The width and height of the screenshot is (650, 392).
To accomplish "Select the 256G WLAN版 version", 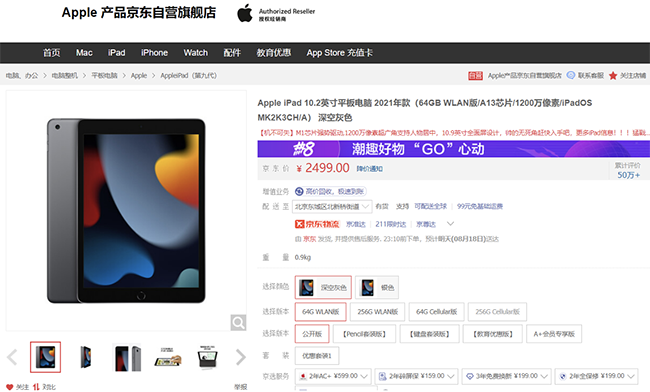I will [378, 312].
